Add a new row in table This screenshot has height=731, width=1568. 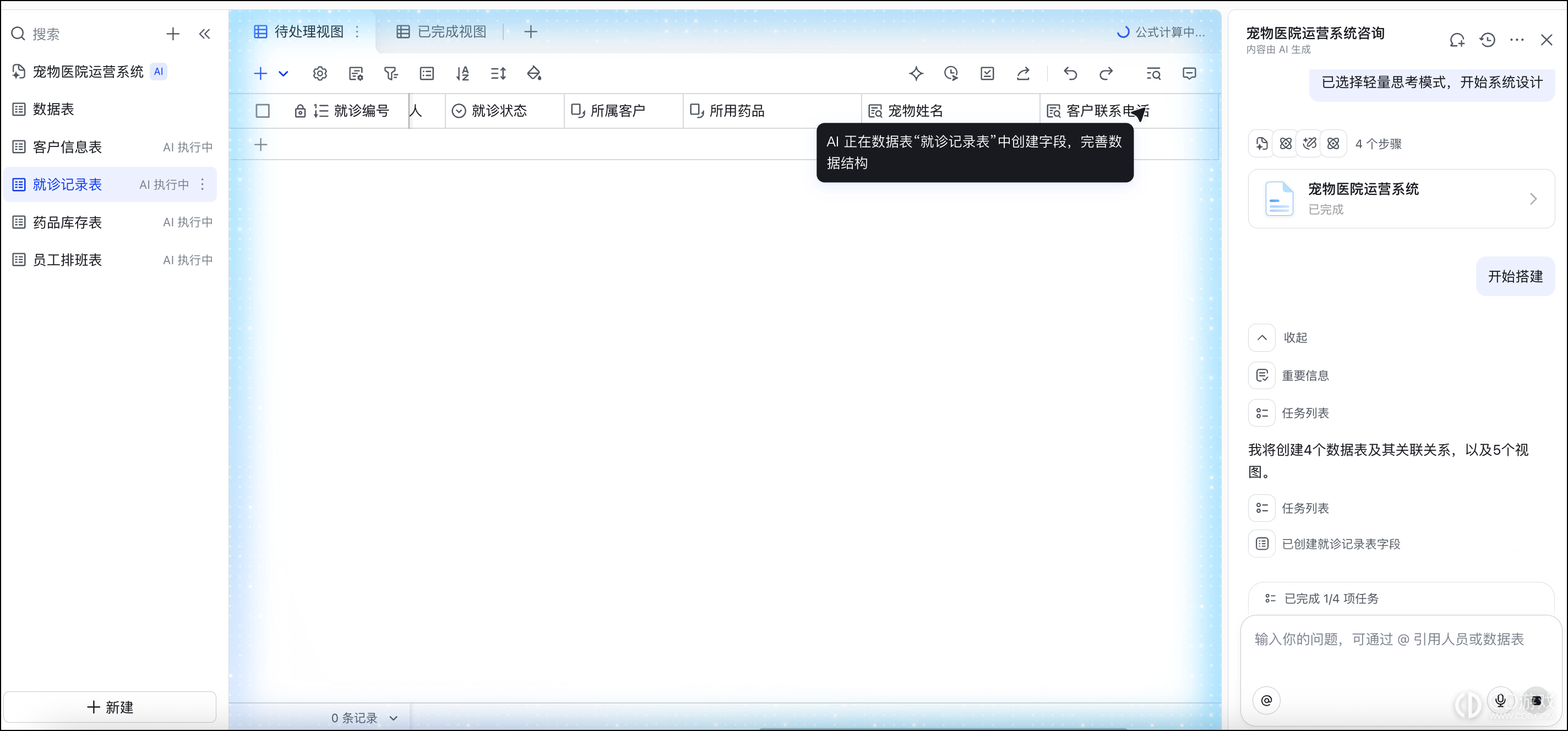tap(261, 145)
